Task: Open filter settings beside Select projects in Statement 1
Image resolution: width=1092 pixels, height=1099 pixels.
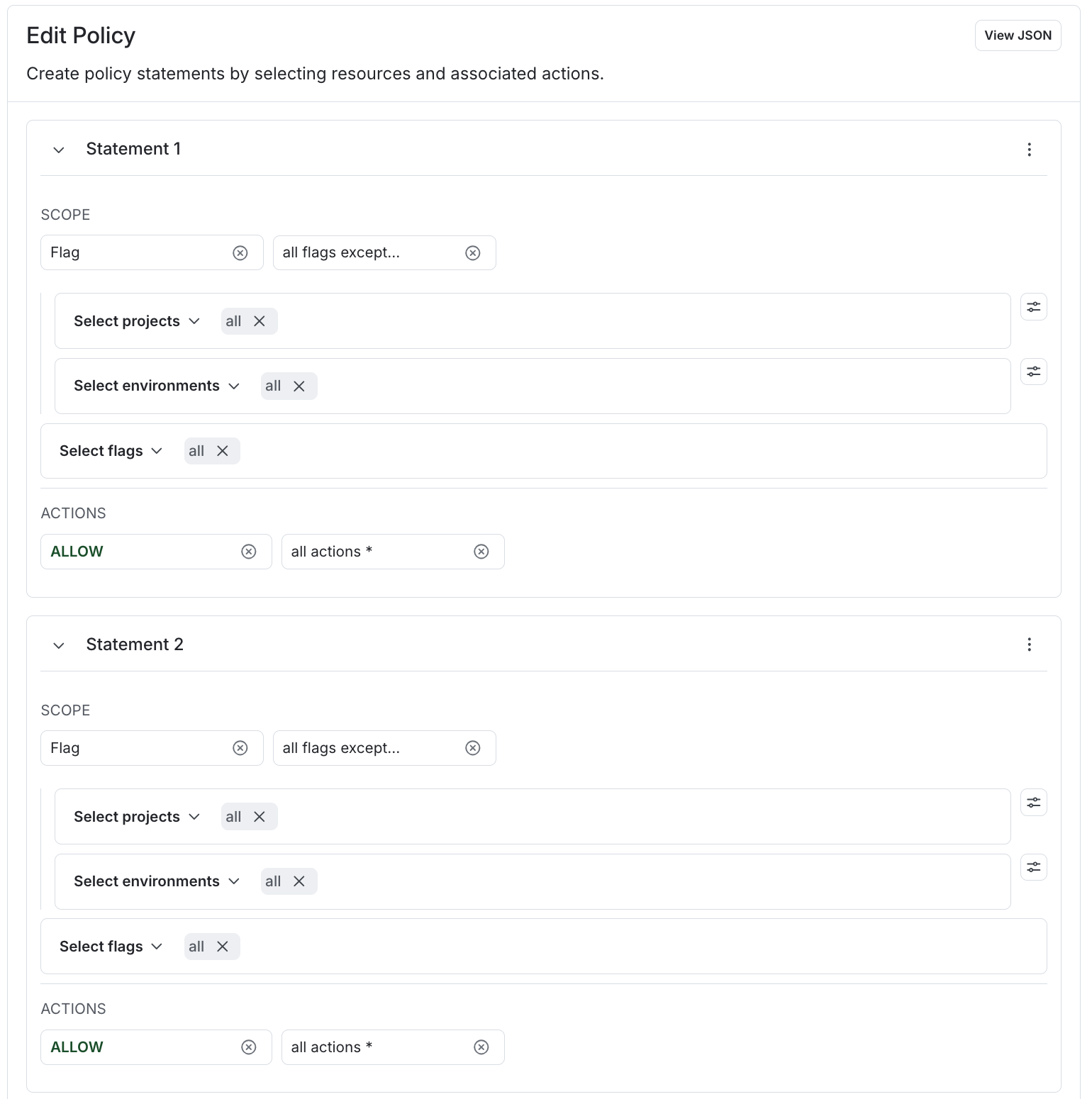Action: coord(1033,306)
